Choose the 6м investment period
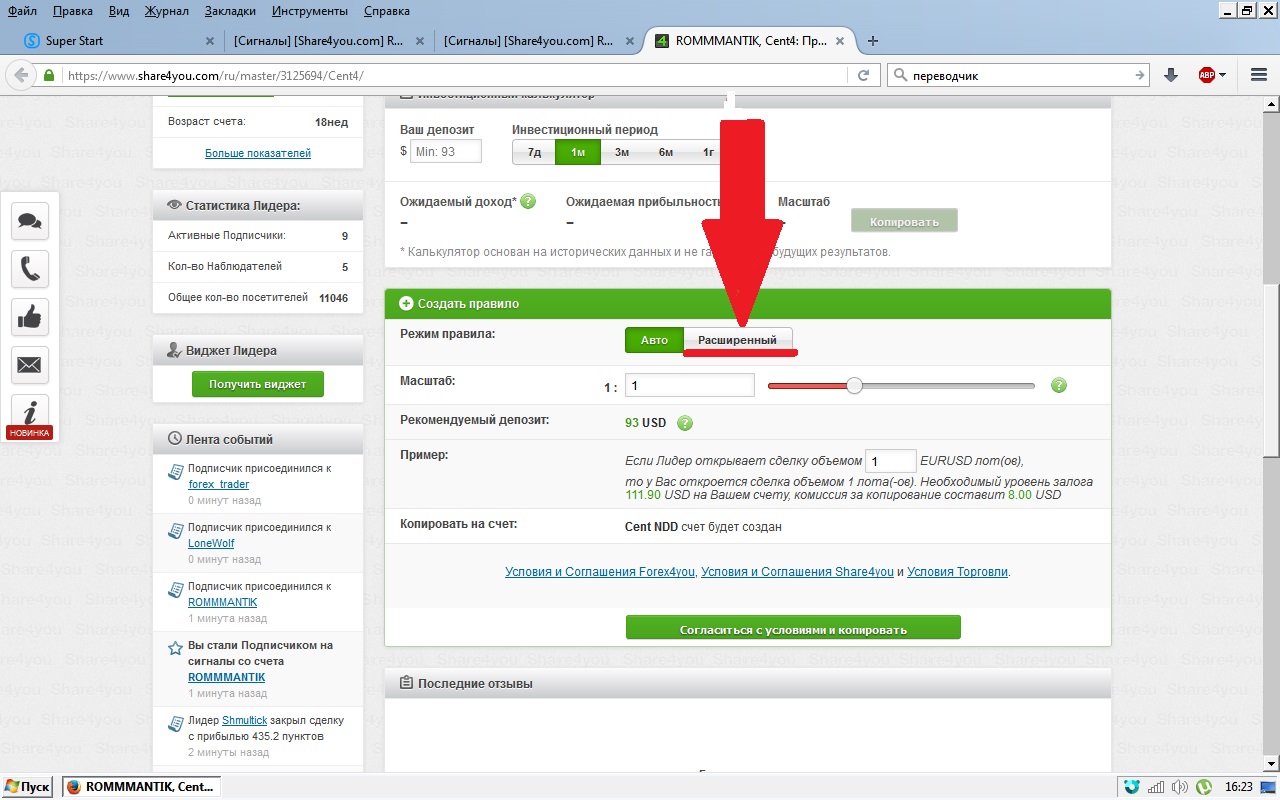1280x800 pixels. pos(666,152)
